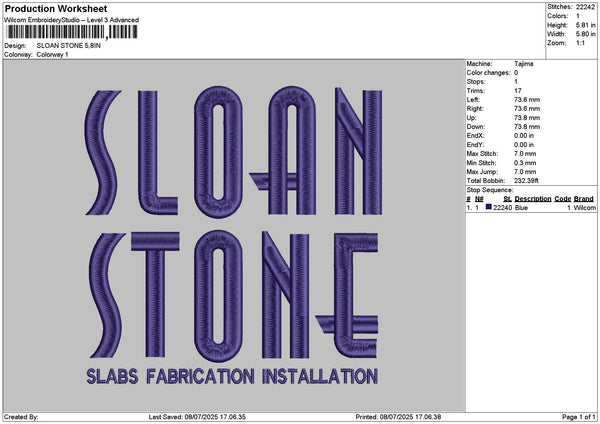Click the Min Stitch value '0.3 mm'

point(525,163)
